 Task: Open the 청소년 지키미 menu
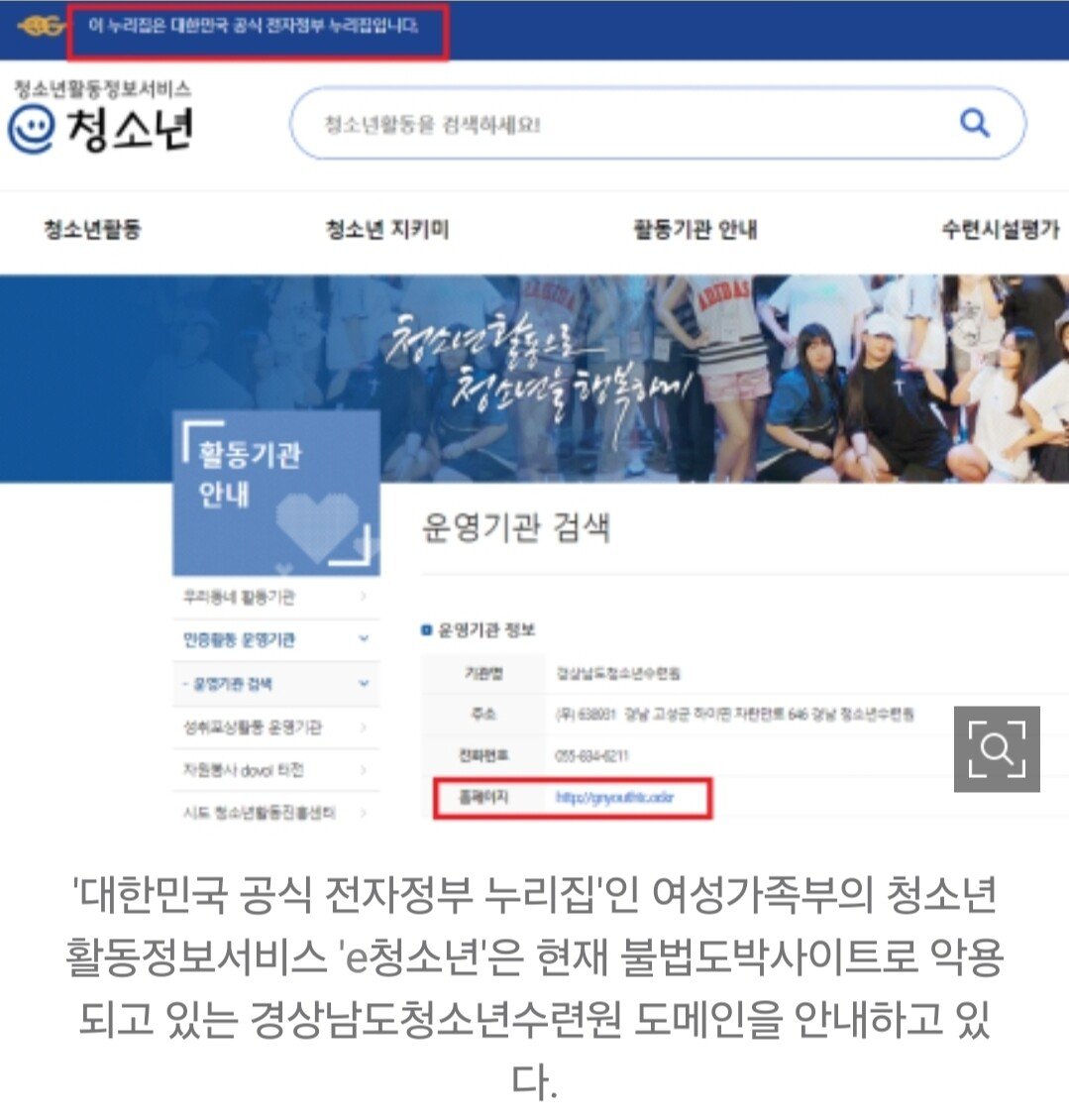[x=387, y=230]
